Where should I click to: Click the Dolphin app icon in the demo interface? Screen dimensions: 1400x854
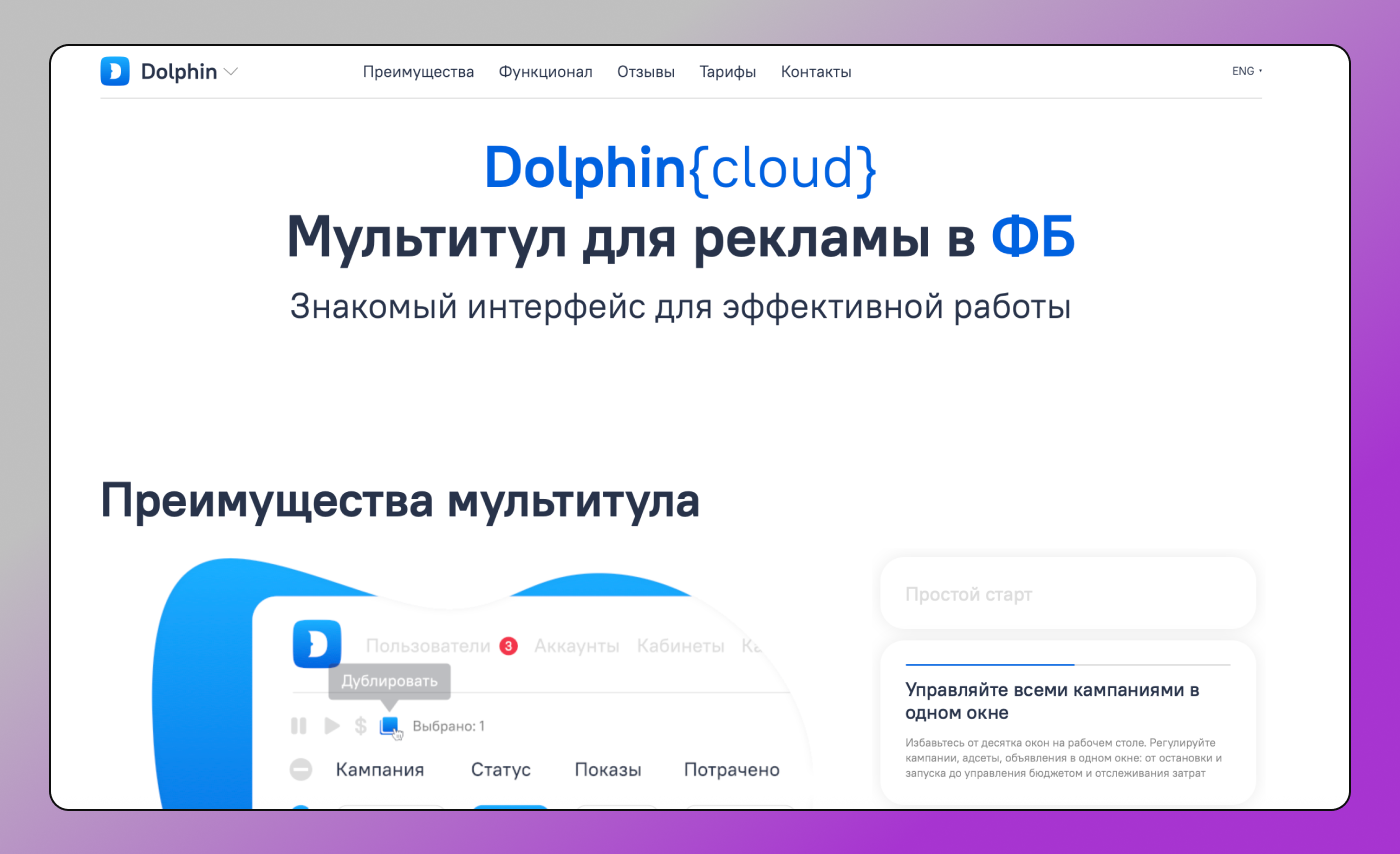(316, 644)
